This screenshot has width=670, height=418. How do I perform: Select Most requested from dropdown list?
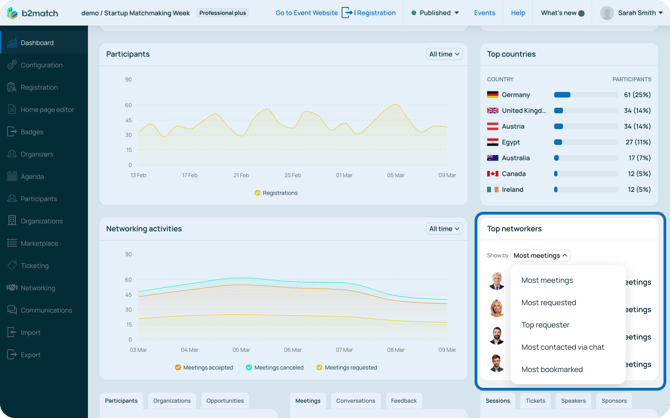[x=548, y=303]
